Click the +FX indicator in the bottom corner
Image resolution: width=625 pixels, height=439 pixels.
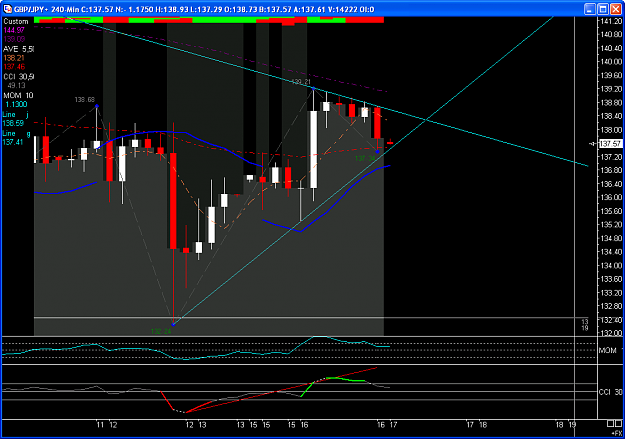617,433
